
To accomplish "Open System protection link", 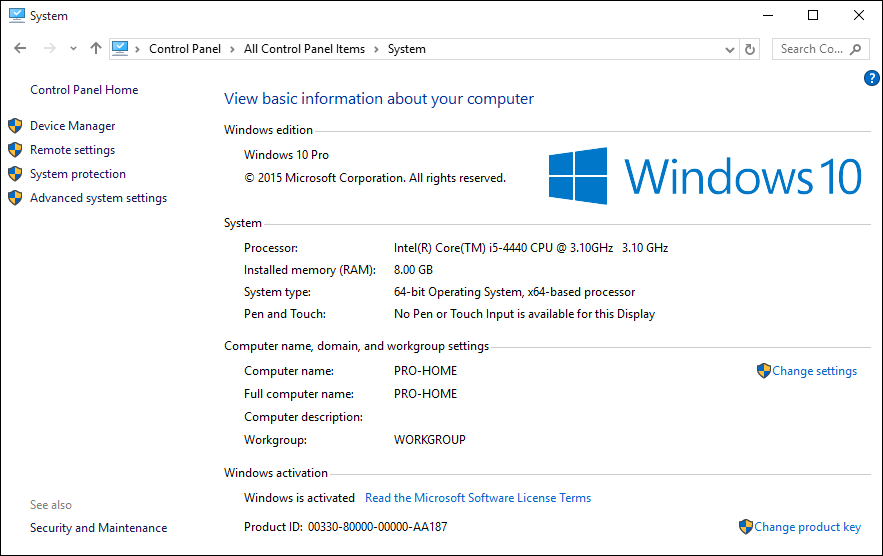I will click(78, 174).
